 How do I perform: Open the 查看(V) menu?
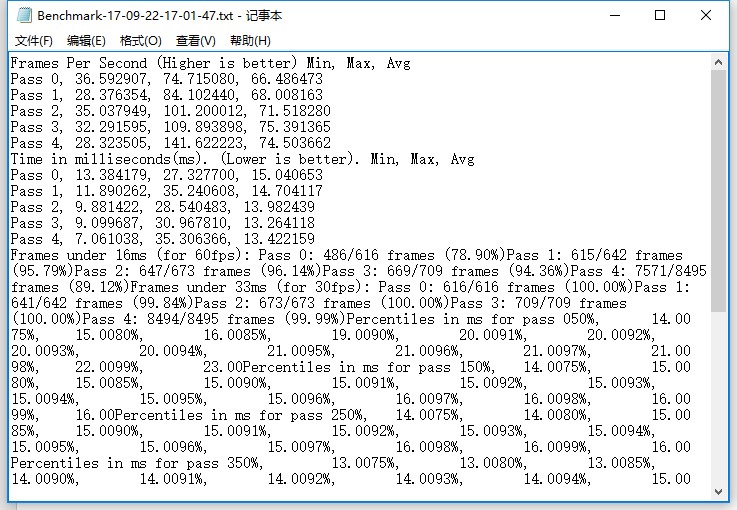195,41
